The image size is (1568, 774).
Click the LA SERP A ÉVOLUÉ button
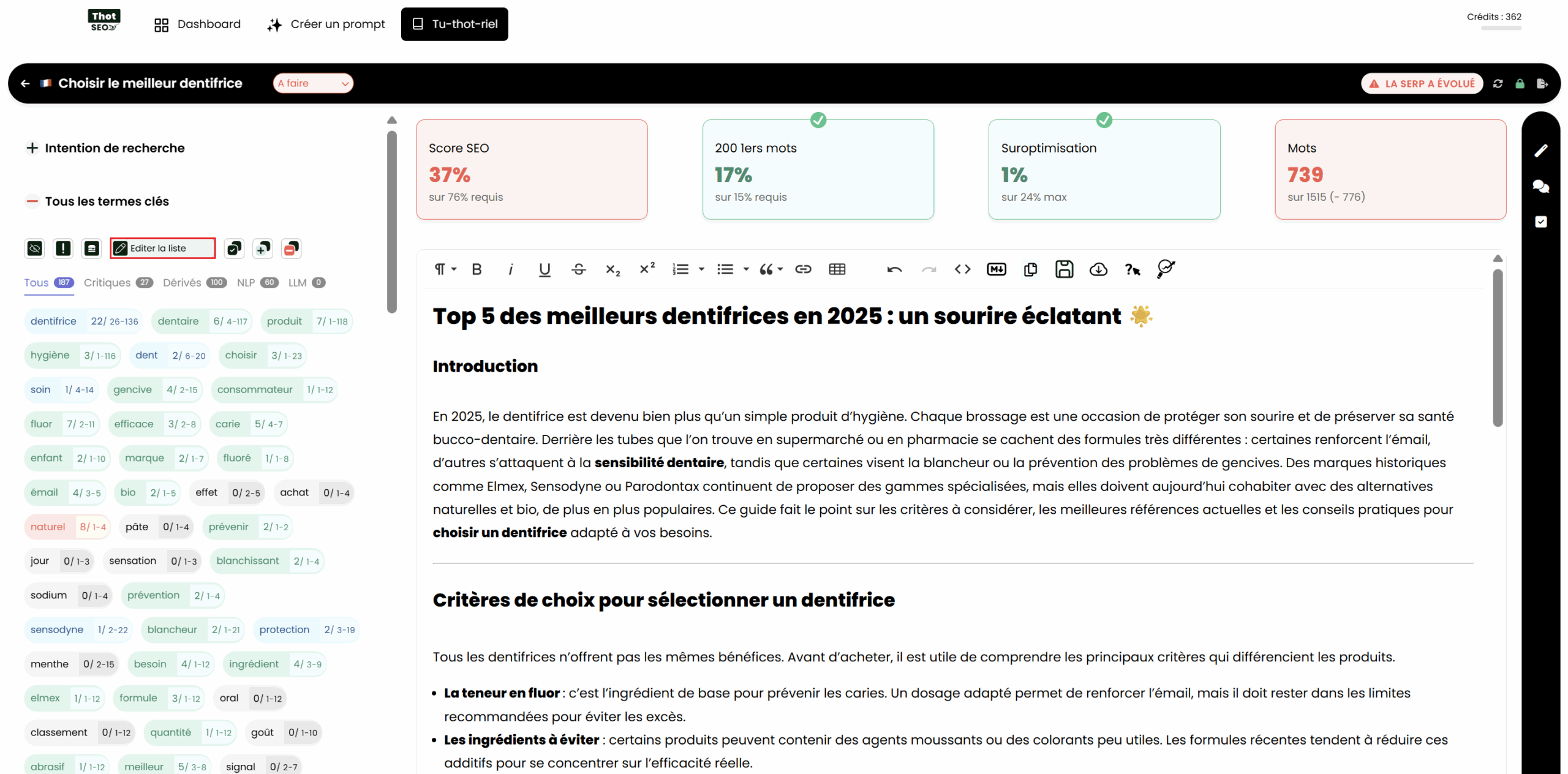pos(1421,84)
